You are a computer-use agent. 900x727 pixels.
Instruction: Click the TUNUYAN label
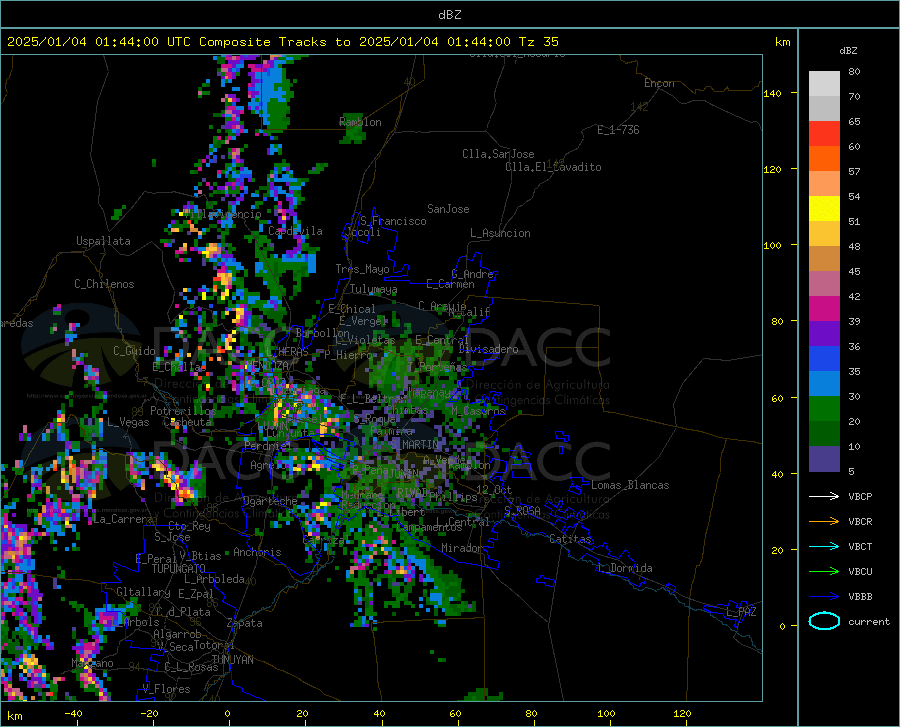pyautogui.click(x=232, y=660)
